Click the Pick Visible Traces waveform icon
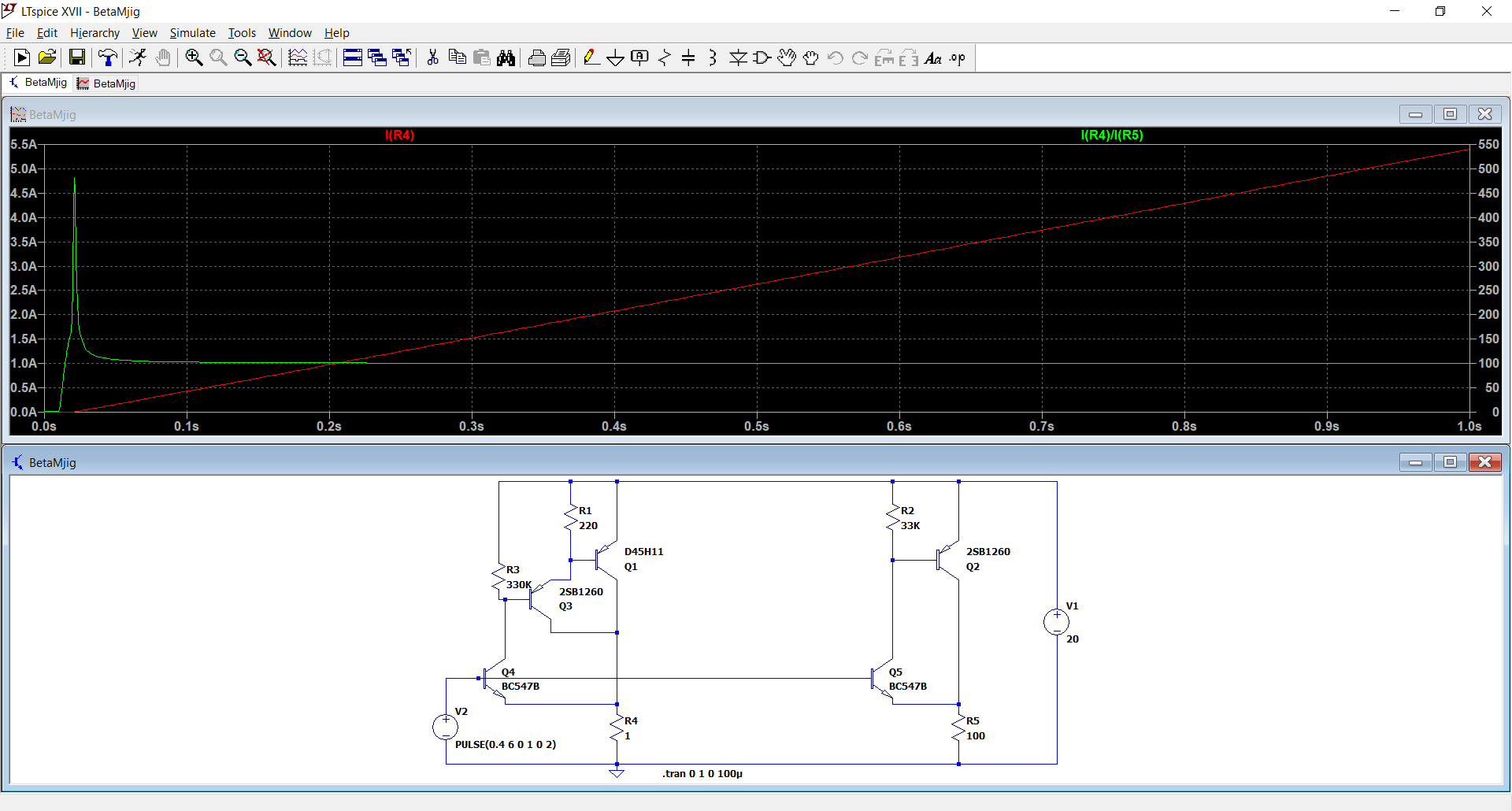 pyautogui.click(x=298, y=57)
